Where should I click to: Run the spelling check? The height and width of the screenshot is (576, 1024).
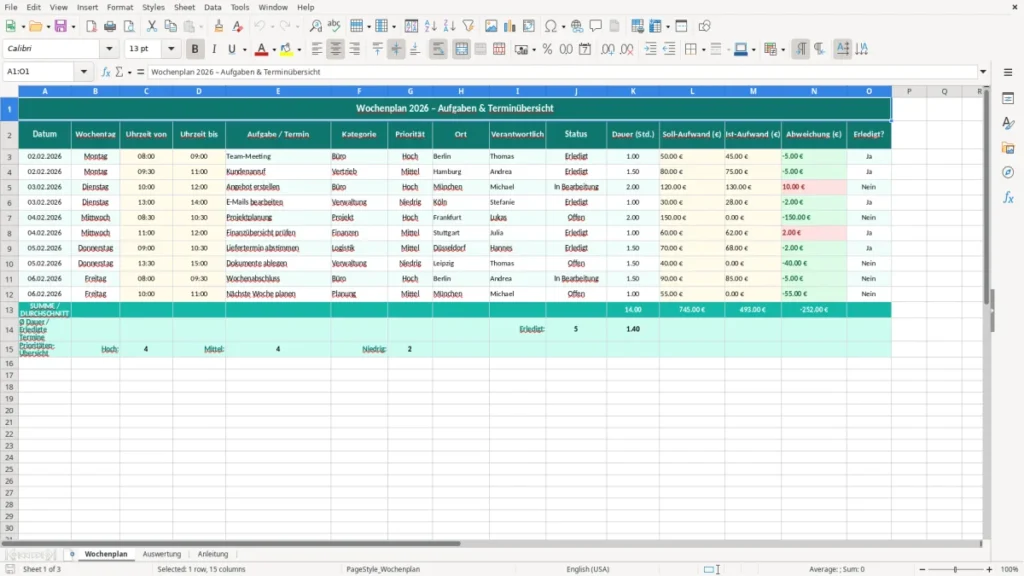click(334, 26)
